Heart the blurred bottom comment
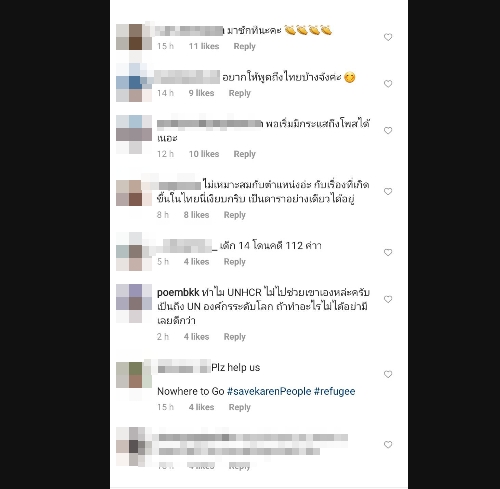This screenshot has width=500, height=489. tap(388, 444)
